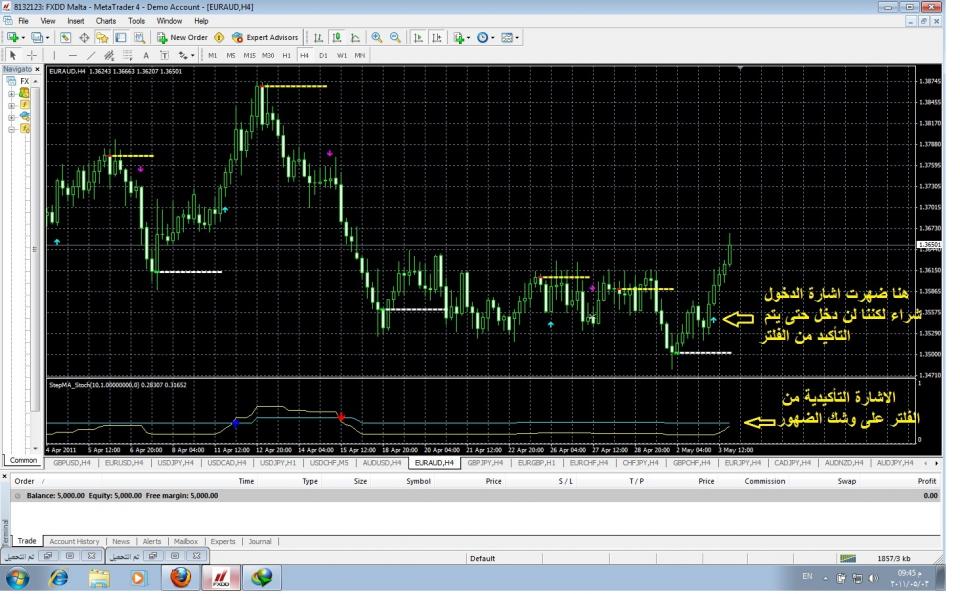The height and width of the screenshot is (594, 960).
Task: Open the New Chart toolbar icon
Action: pyautogui.click(x=13, y=37)
